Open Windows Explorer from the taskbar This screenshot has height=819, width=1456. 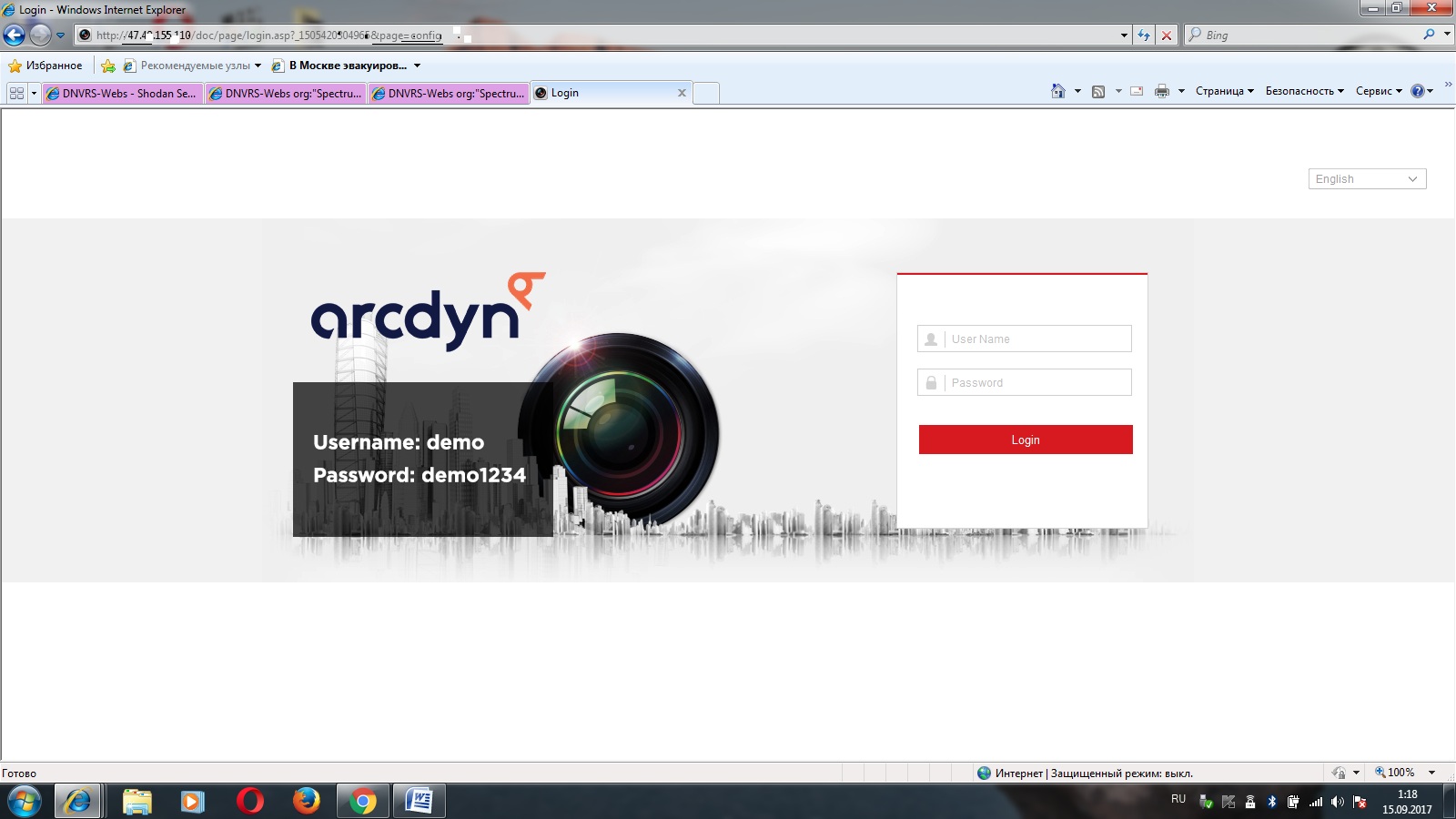coord(137,802)
